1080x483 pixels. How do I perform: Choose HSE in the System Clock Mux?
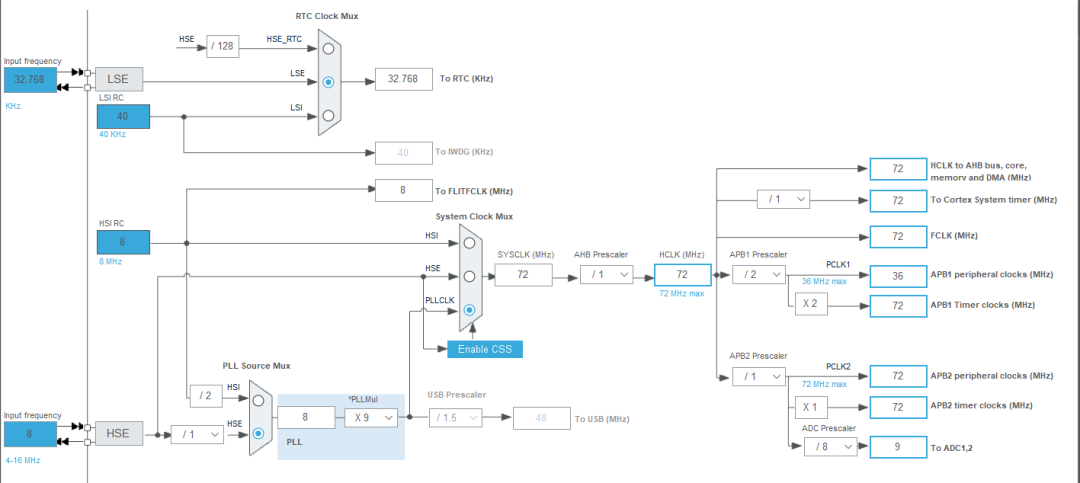[469, 276]
